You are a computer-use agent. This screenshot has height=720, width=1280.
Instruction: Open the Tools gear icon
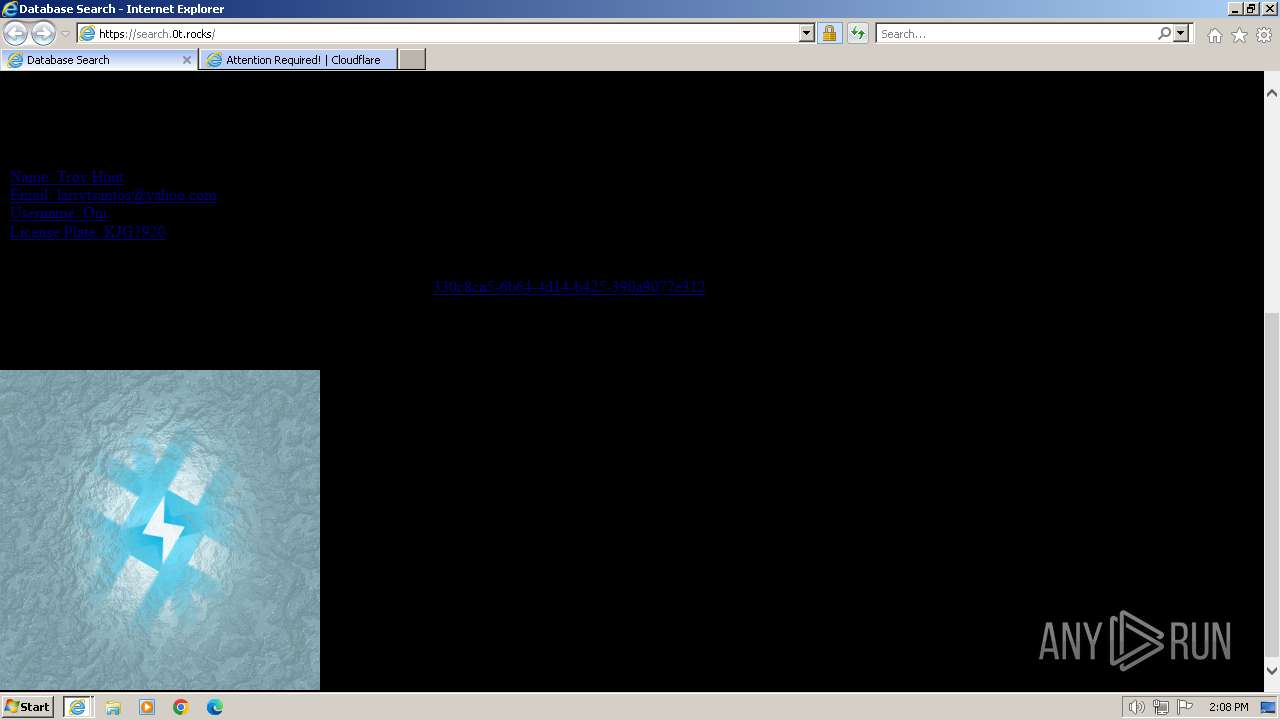[x=1264, y=35]
